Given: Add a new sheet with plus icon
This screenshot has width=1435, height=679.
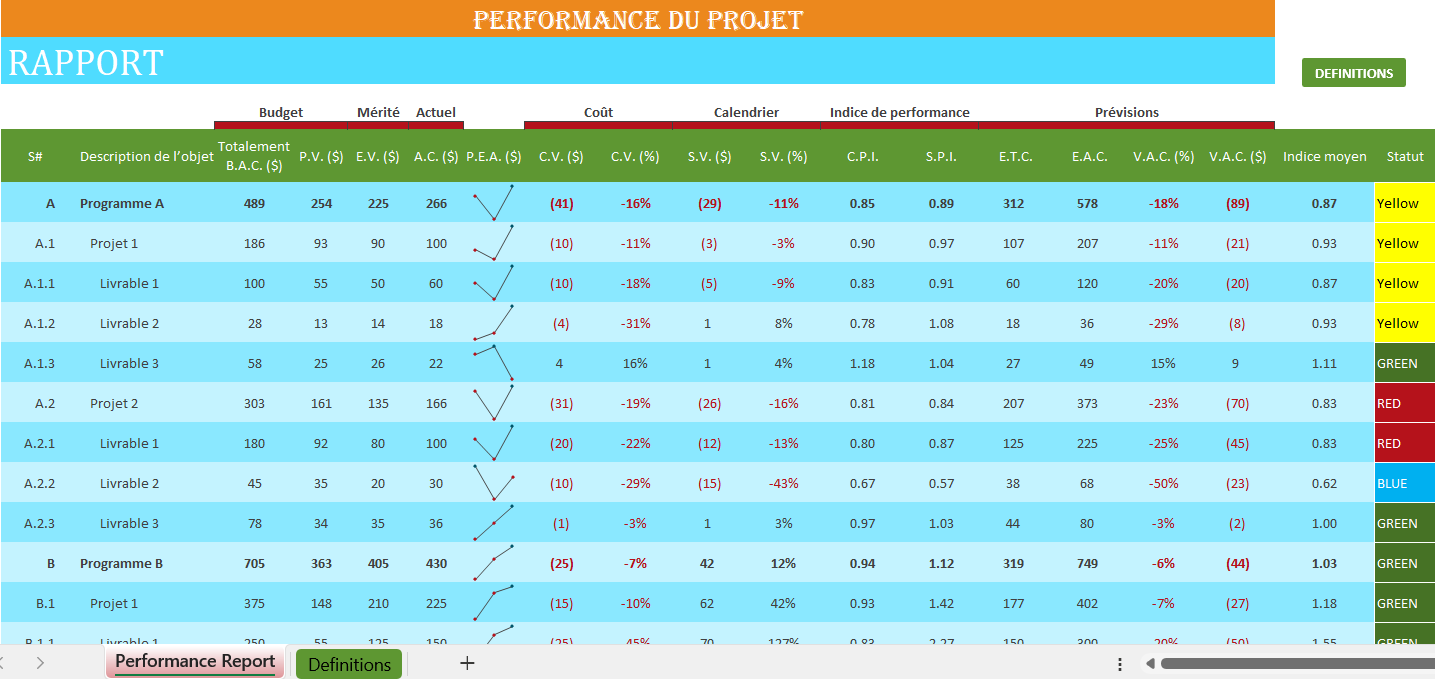Looking at the screenshot, I should (x=466, y=663).
